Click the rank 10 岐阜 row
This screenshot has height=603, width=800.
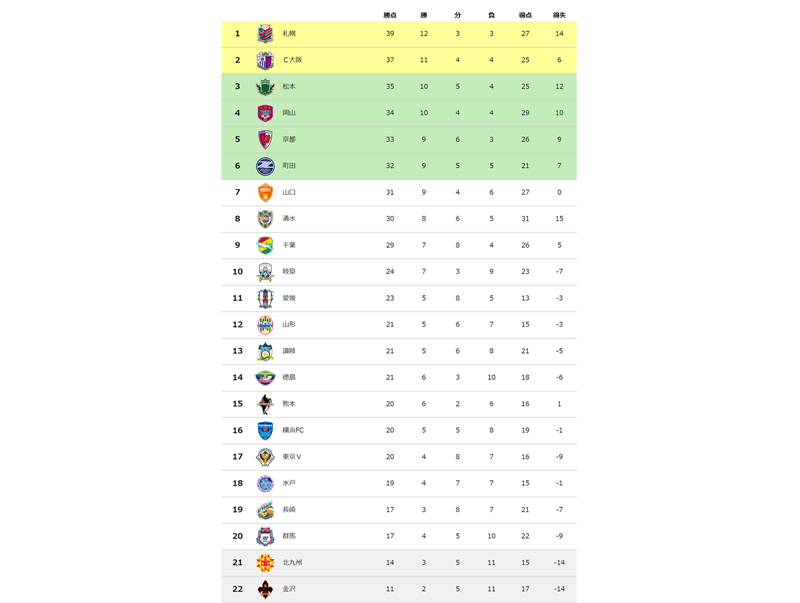click(398, 272)
